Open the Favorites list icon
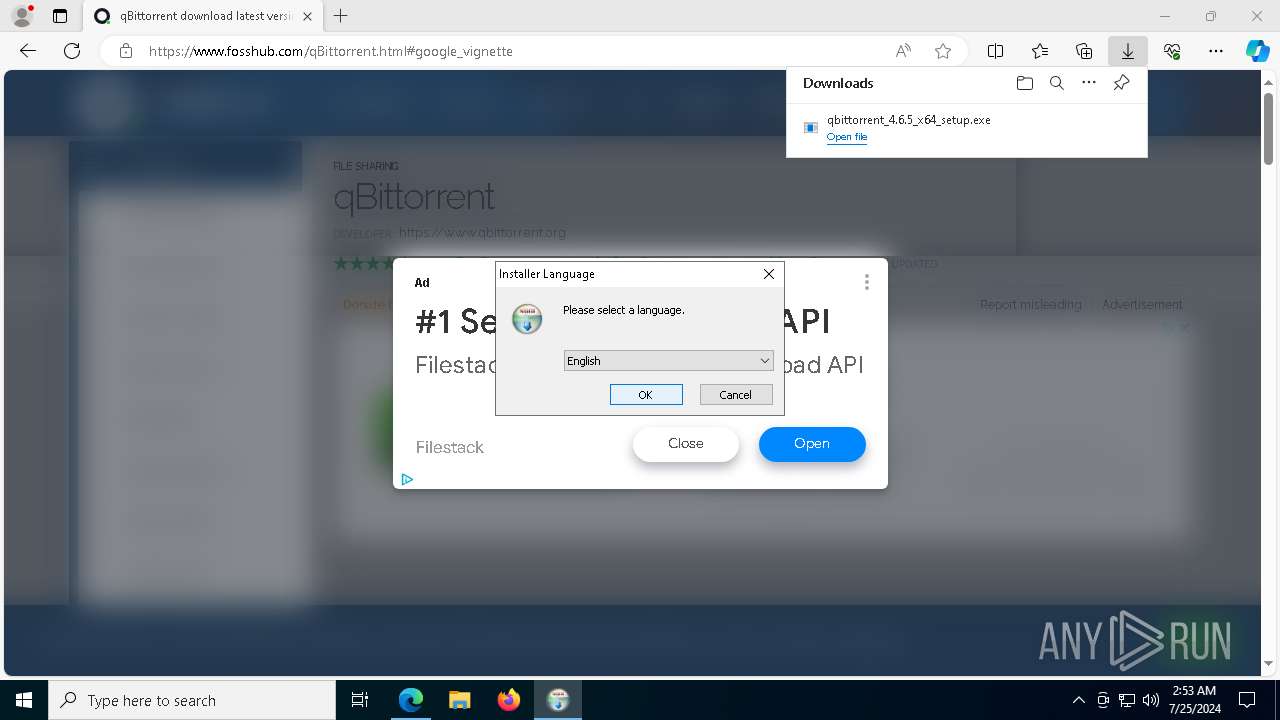The width and height of the screenshot is (1280, 720). (x=1040, y=51)
